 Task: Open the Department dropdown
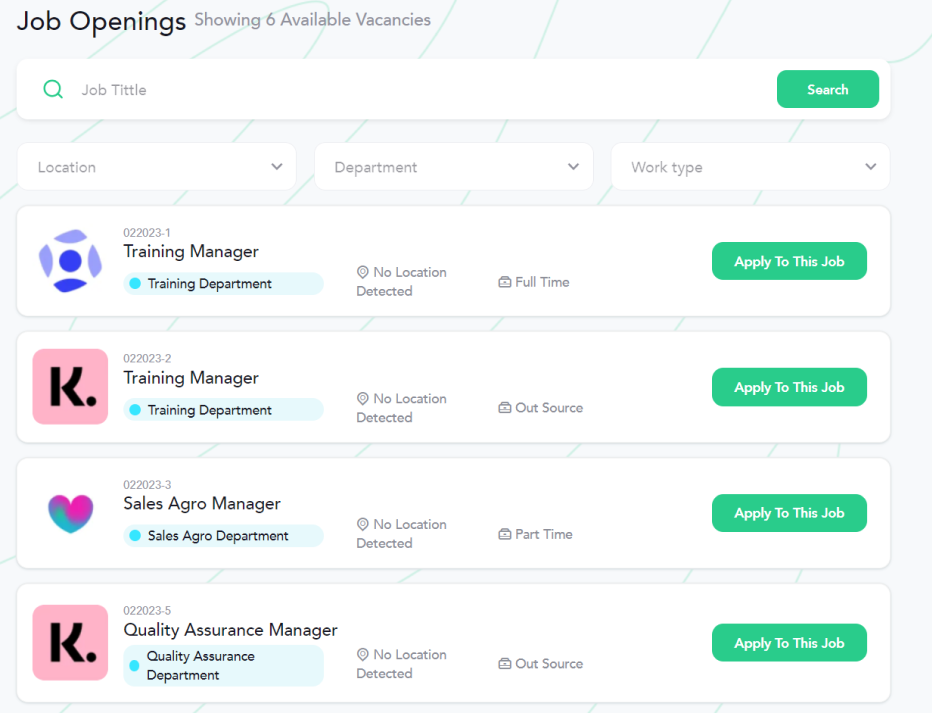[454, 167]
